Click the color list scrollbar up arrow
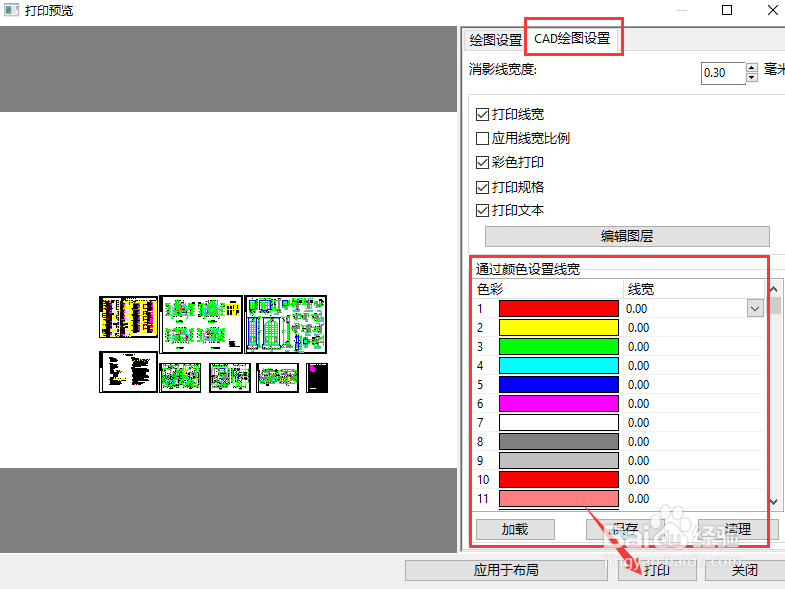Viewport: 785px width, 589px height. (773, 289)
